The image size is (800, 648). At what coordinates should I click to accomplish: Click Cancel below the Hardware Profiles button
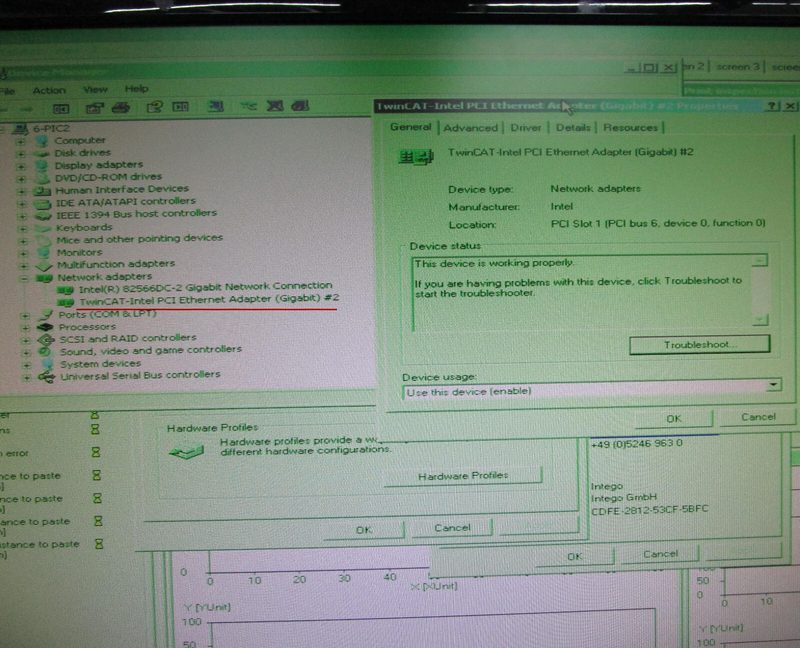(452, 528)
